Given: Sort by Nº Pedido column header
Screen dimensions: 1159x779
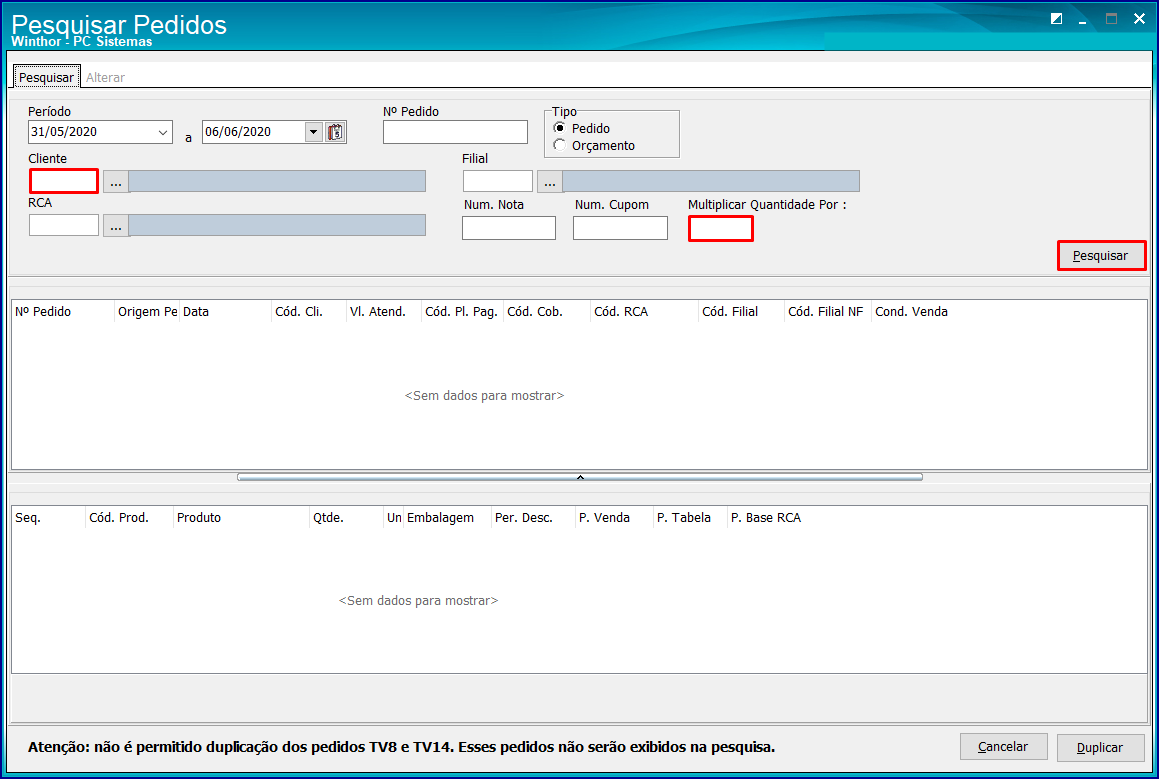Looking at the screenshot, I should [63, 312].
